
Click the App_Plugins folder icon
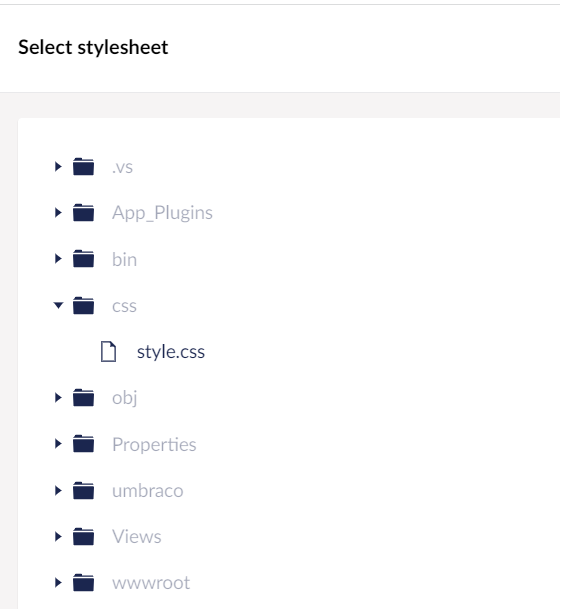click(84, 212)
